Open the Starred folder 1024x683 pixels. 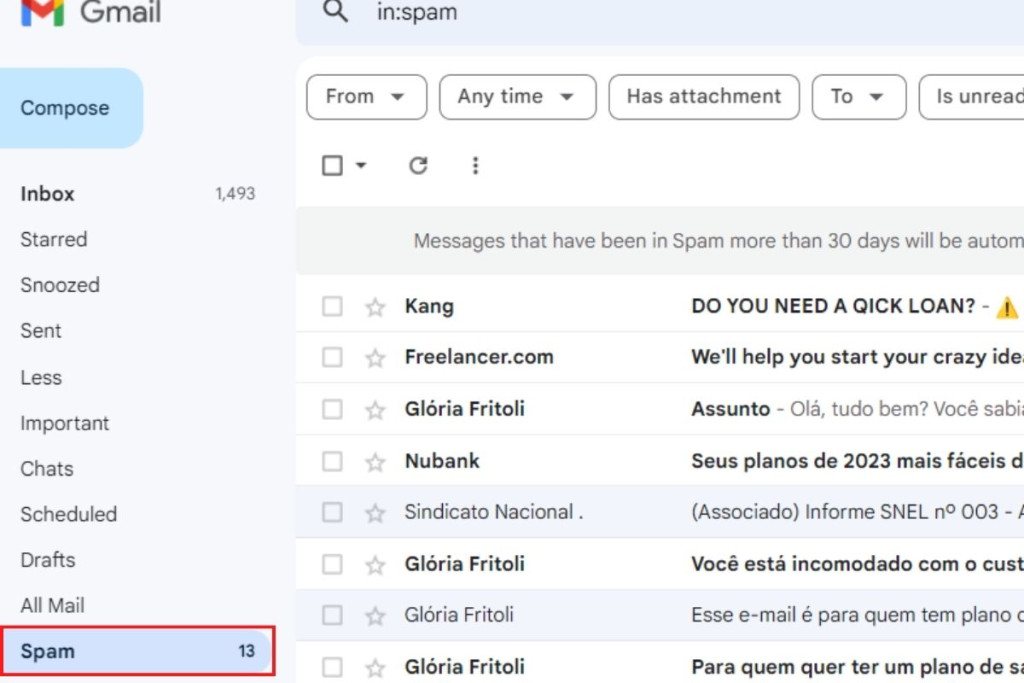point(137,240)
